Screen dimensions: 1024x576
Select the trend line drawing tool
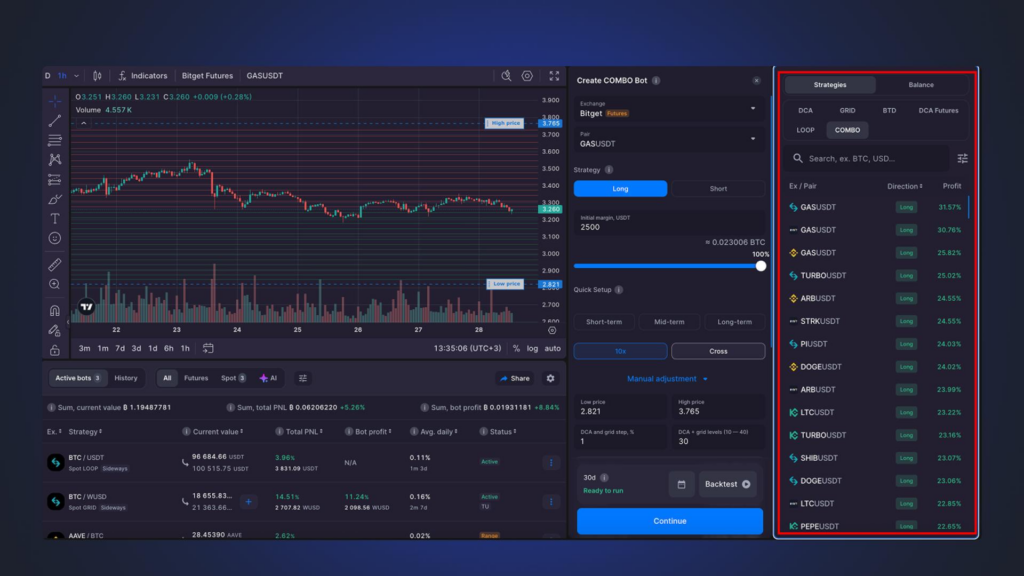pos(55,121)
